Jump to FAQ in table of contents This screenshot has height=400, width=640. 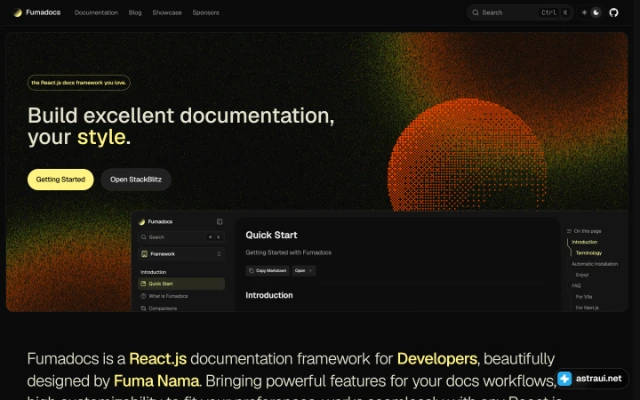click(x=576, y=286)
